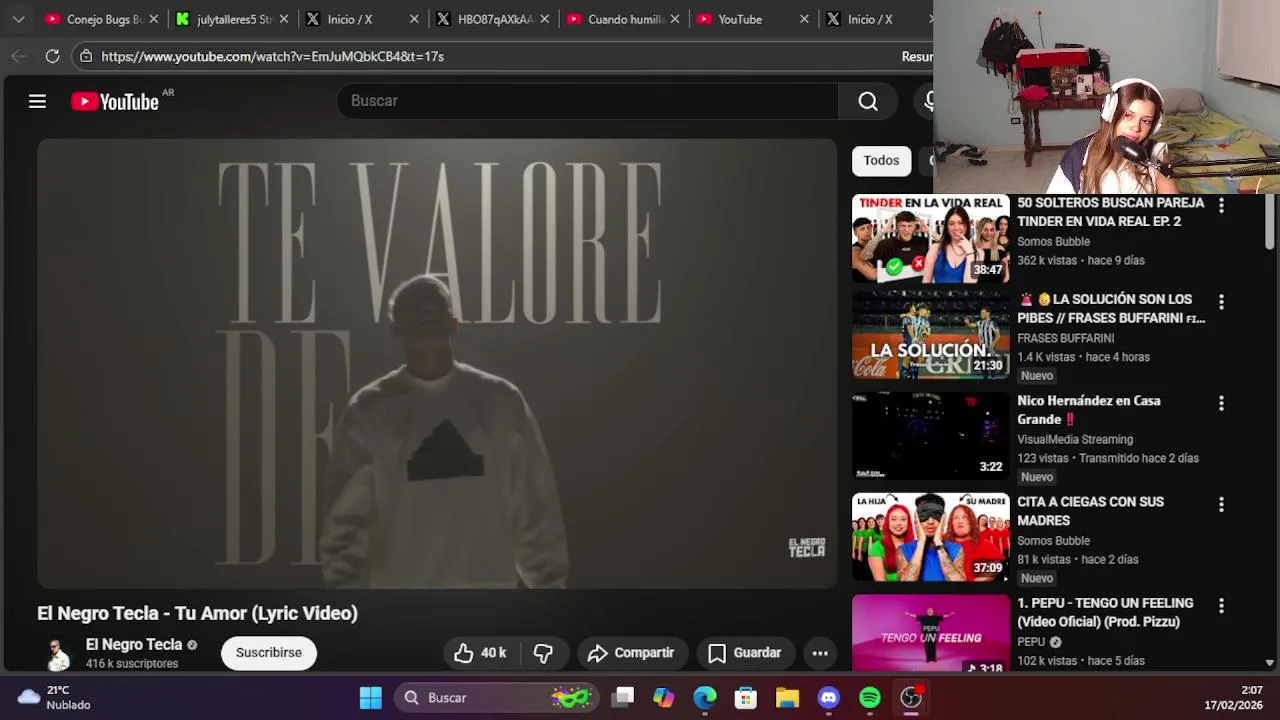Click the video title El Negro Tecla - Tu Amor
1280x720 pixels.
pyautogui.click(x=197, y=613)
